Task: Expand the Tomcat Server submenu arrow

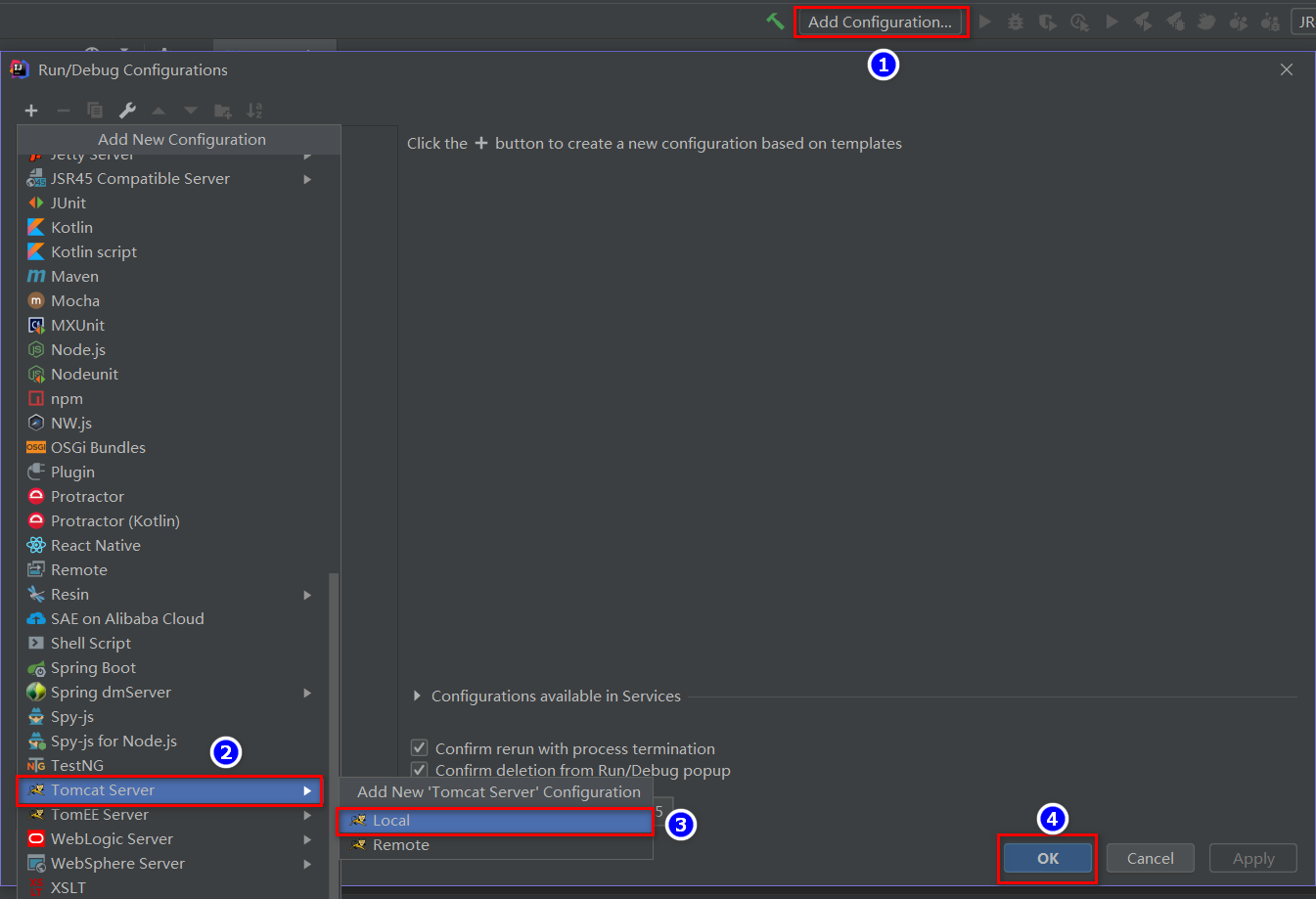Action: pyautogui.click(x=307, y=790)
